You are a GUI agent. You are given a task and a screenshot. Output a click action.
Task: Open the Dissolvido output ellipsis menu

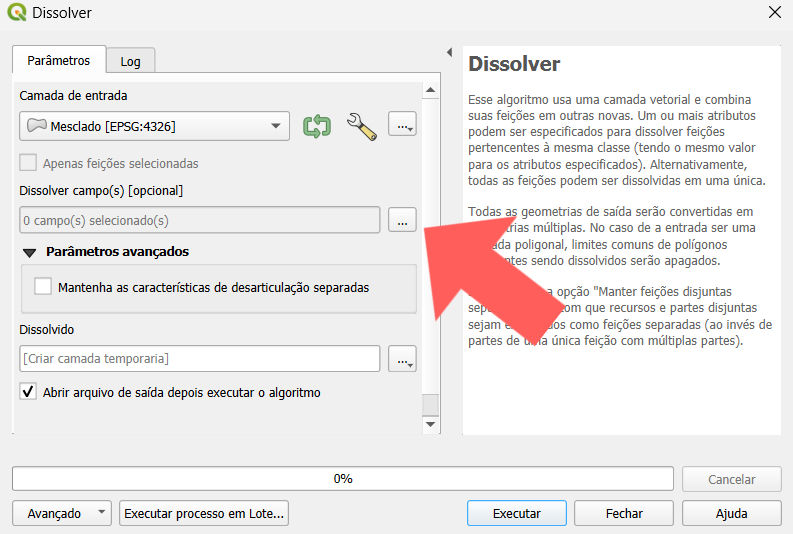(403, 359)
